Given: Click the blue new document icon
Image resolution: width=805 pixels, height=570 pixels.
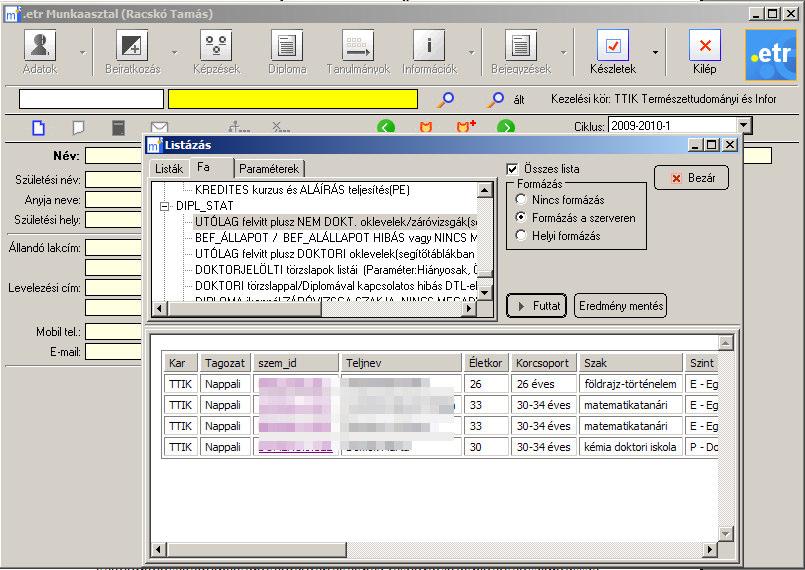Looking at the screenshot, I should pyautogui.click(x=39, y=127).
